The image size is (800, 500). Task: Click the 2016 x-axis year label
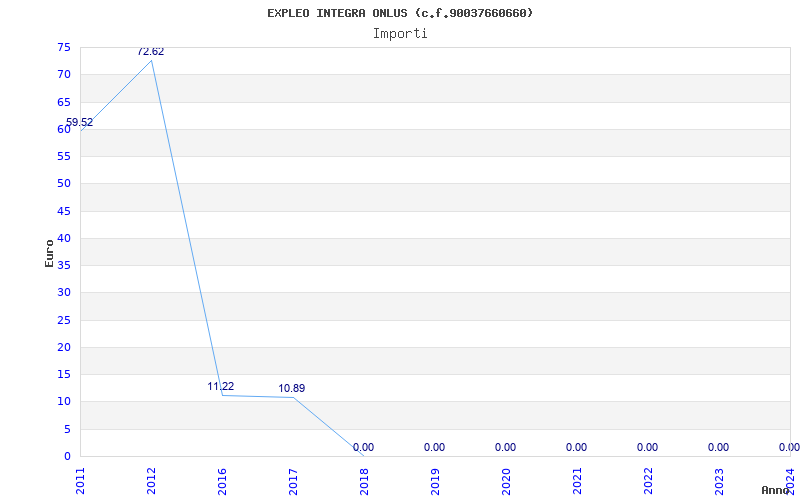pos(222,480)
